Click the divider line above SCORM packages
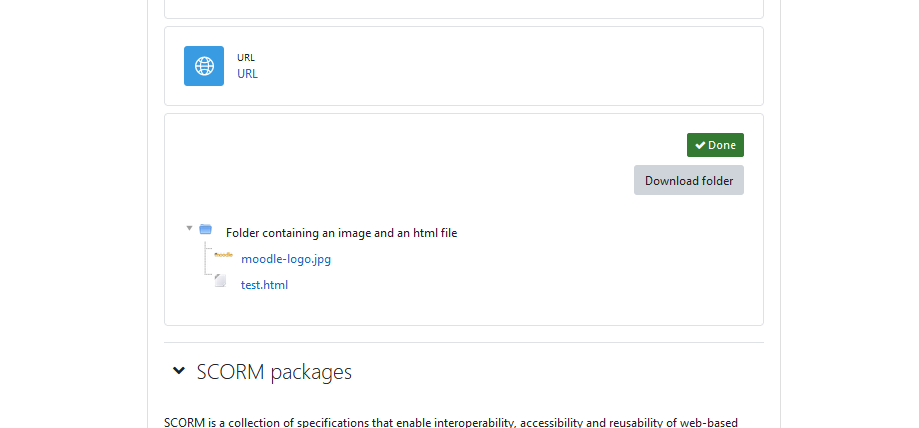The width and height of the screenshot is (919, 428). pos(464,342)
